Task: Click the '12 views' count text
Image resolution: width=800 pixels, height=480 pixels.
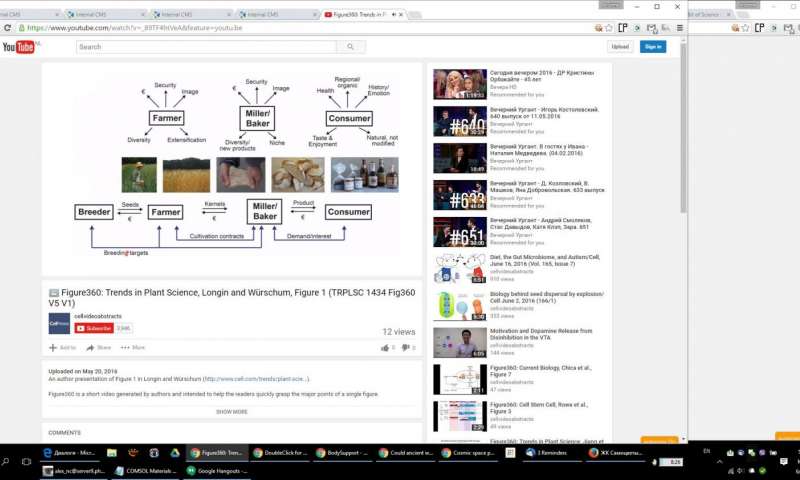Action: 399,332
